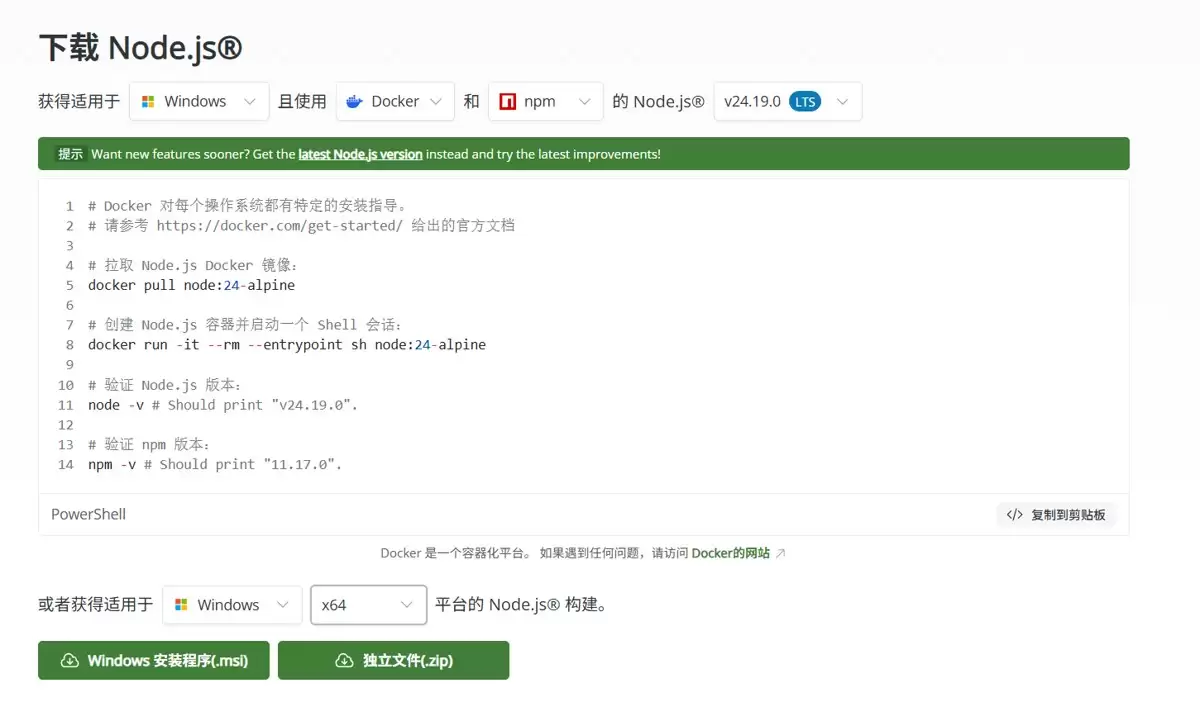Download the 独立文件(.zip)
1200x702 pixels.
[394, 661]
